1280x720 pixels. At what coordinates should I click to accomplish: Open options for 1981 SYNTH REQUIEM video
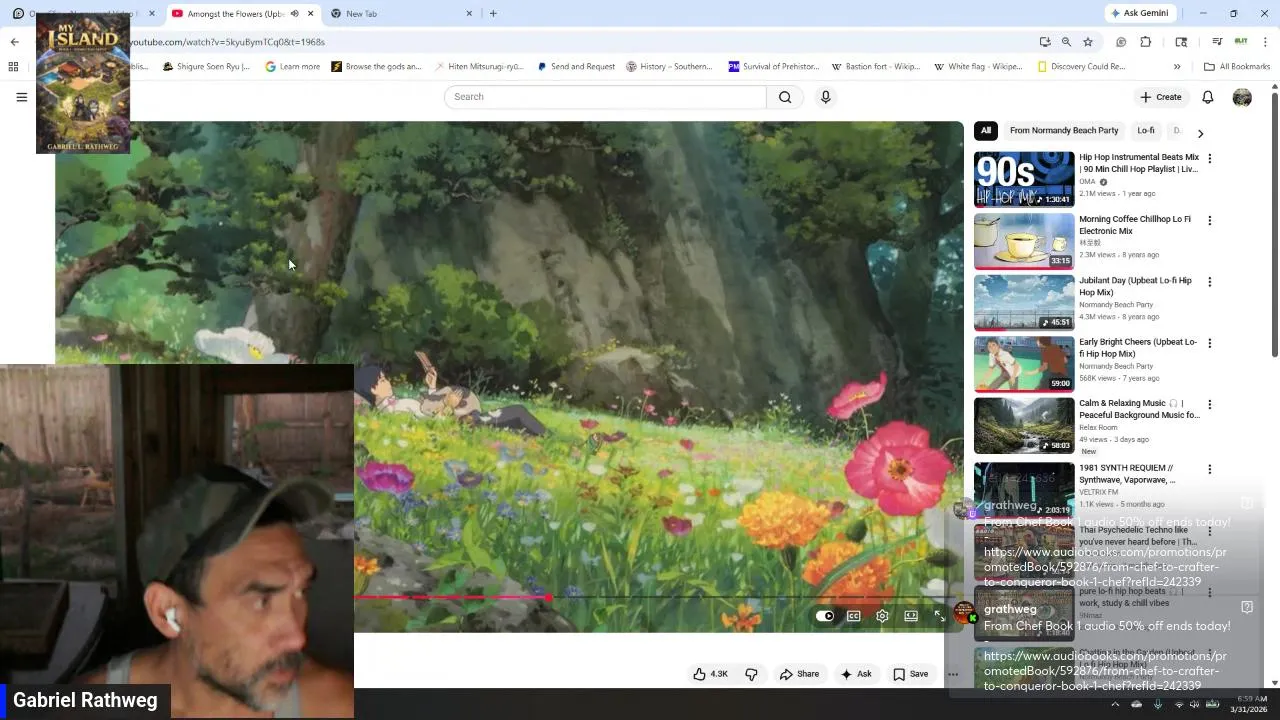1209,469
